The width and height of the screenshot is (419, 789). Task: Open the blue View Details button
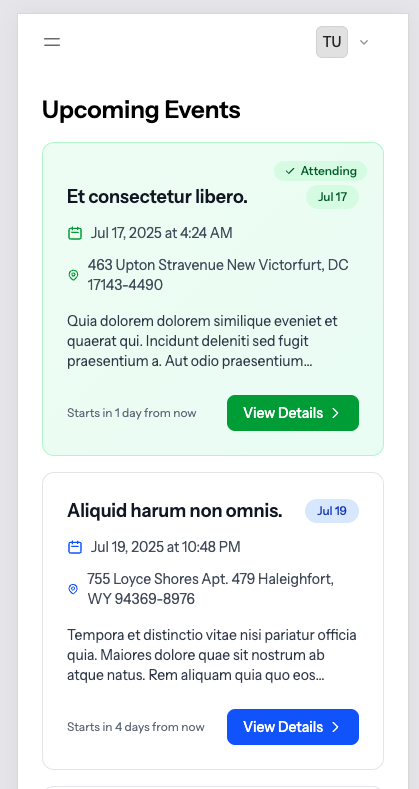pos(293,727)
